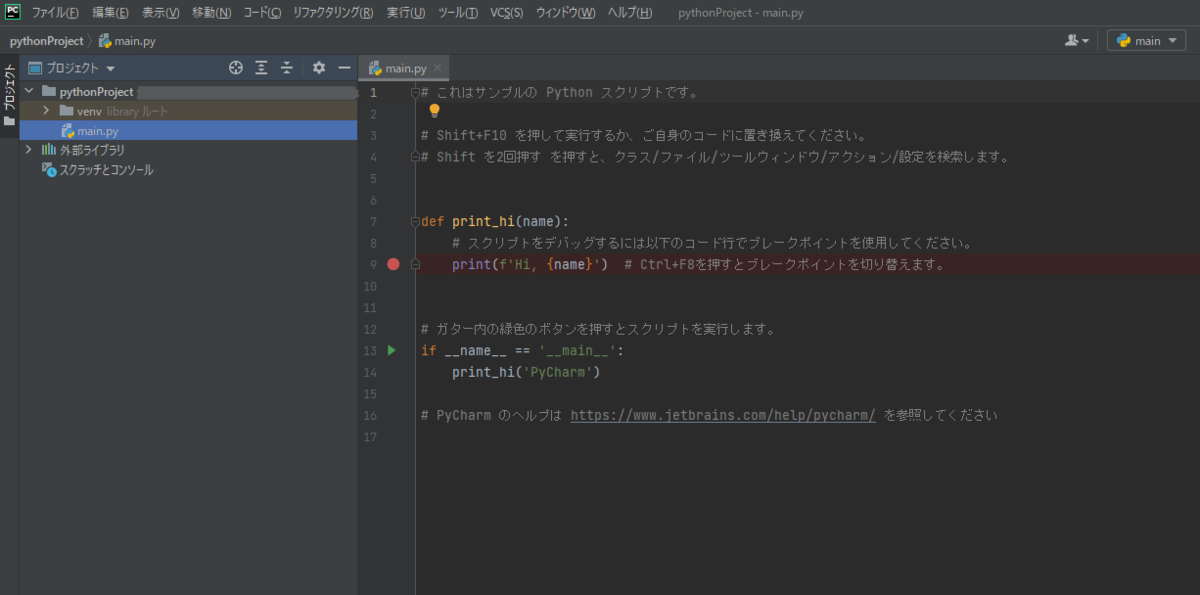Collapse the pythonProject tree root
This screenshot has width=1200, height=595.
click(x=29, y=91)
